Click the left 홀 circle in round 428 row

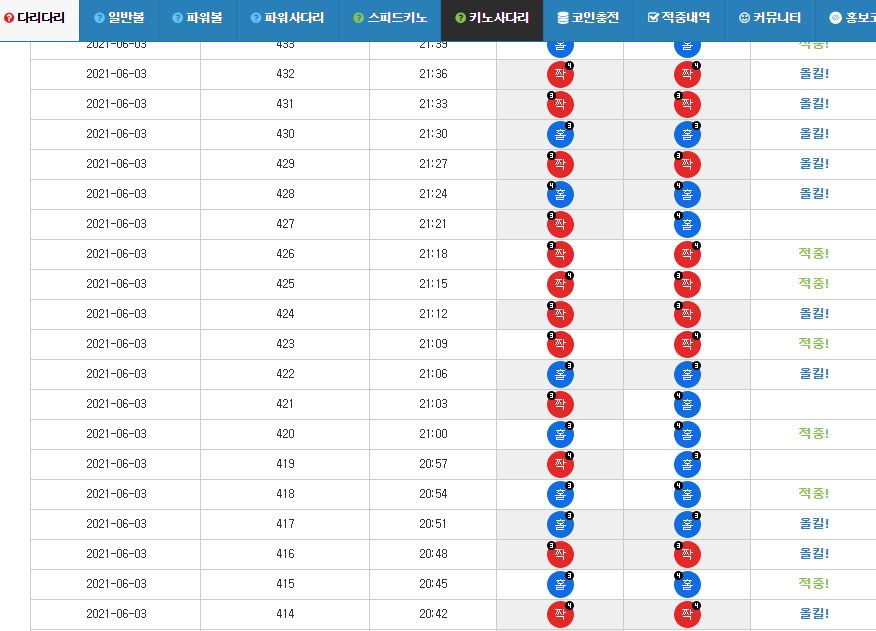(560, 194)
